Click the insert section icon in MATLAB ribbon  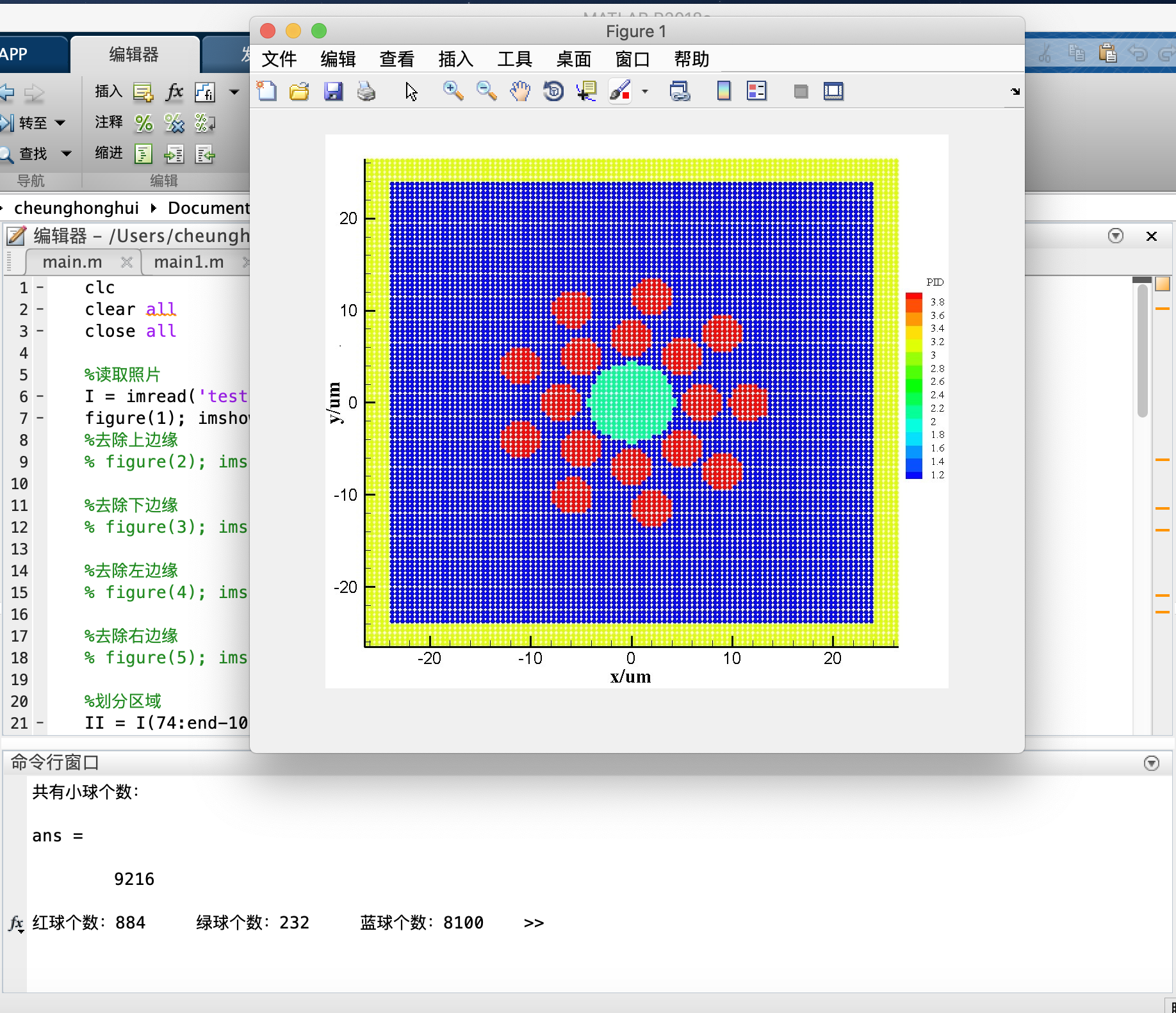tap(143, 92)
